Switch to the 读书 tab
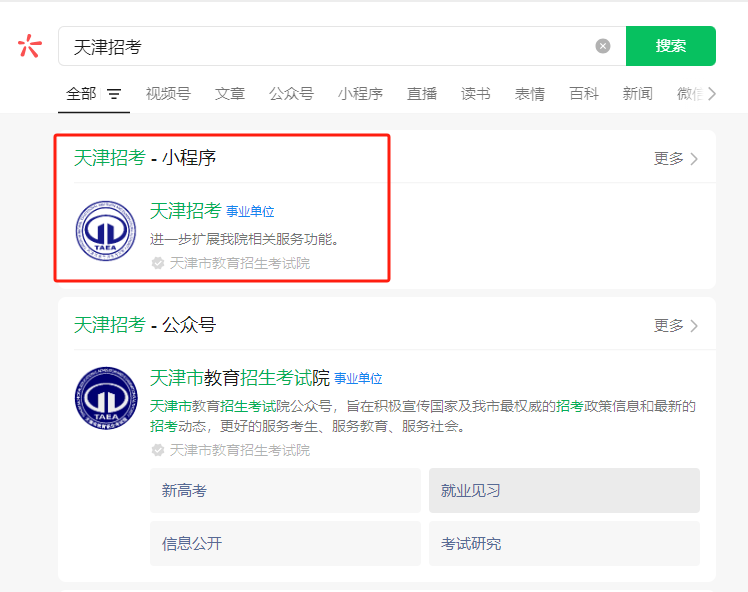The width and height of the screenshot is (748, 592). click(476, 93)
